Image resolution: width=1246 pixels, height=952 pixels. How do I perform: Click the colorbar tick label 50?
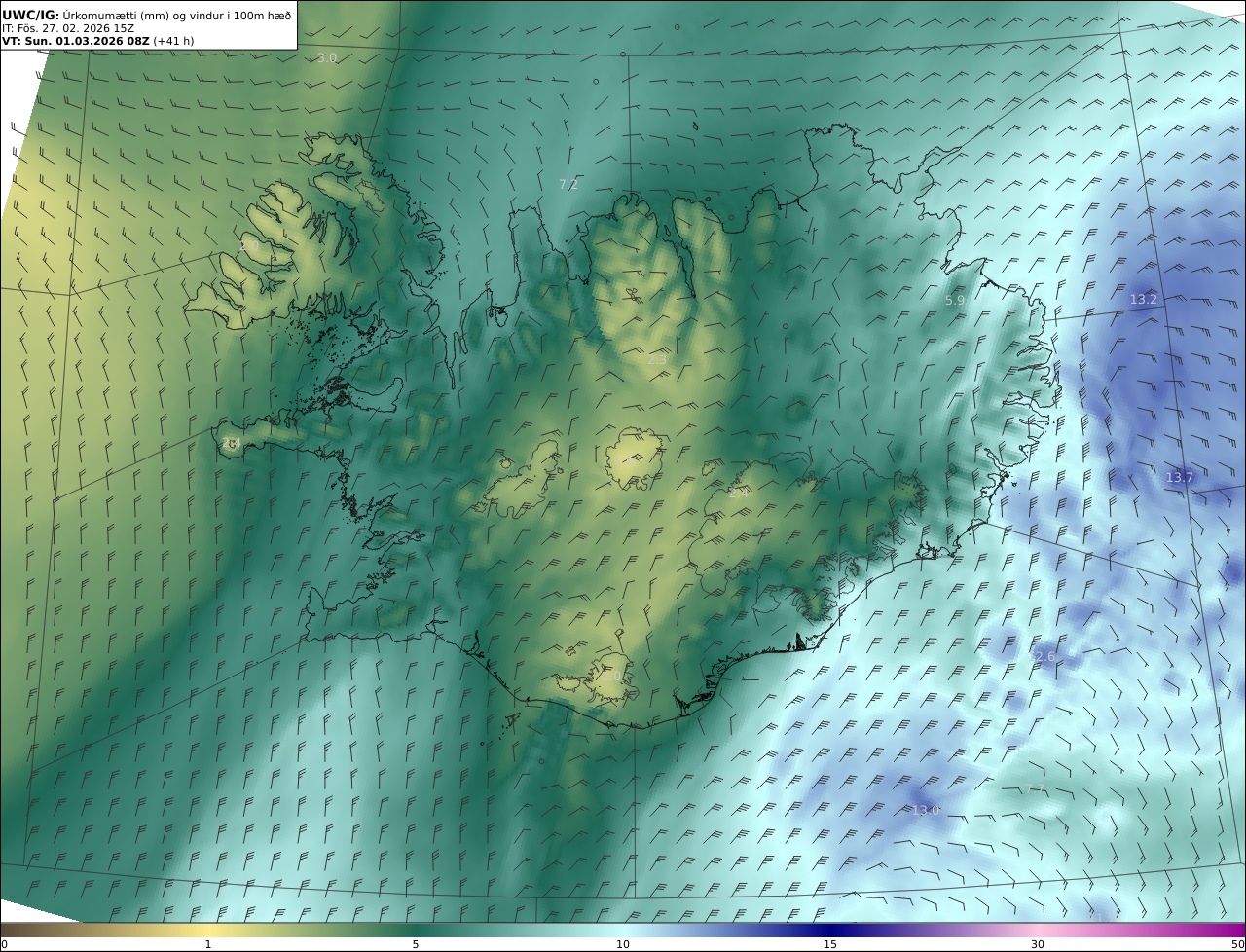(1237, 944)
